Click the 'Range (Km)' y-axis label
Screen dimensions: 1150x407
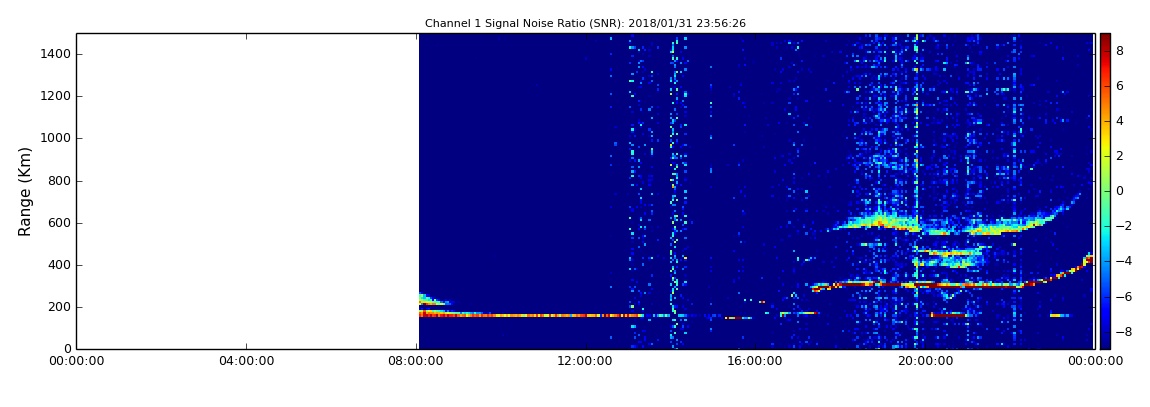[x=25, y=191]
